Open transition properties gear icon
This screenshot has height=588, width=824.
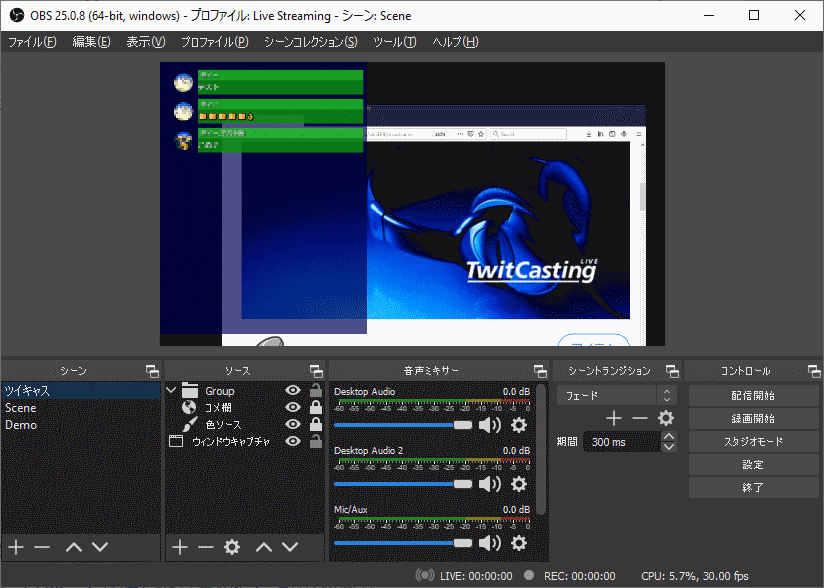pos(666,418)
